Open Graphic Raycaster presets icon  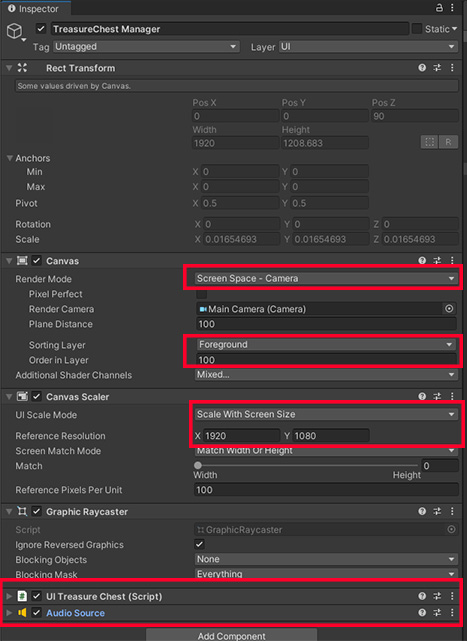point(437,511)
